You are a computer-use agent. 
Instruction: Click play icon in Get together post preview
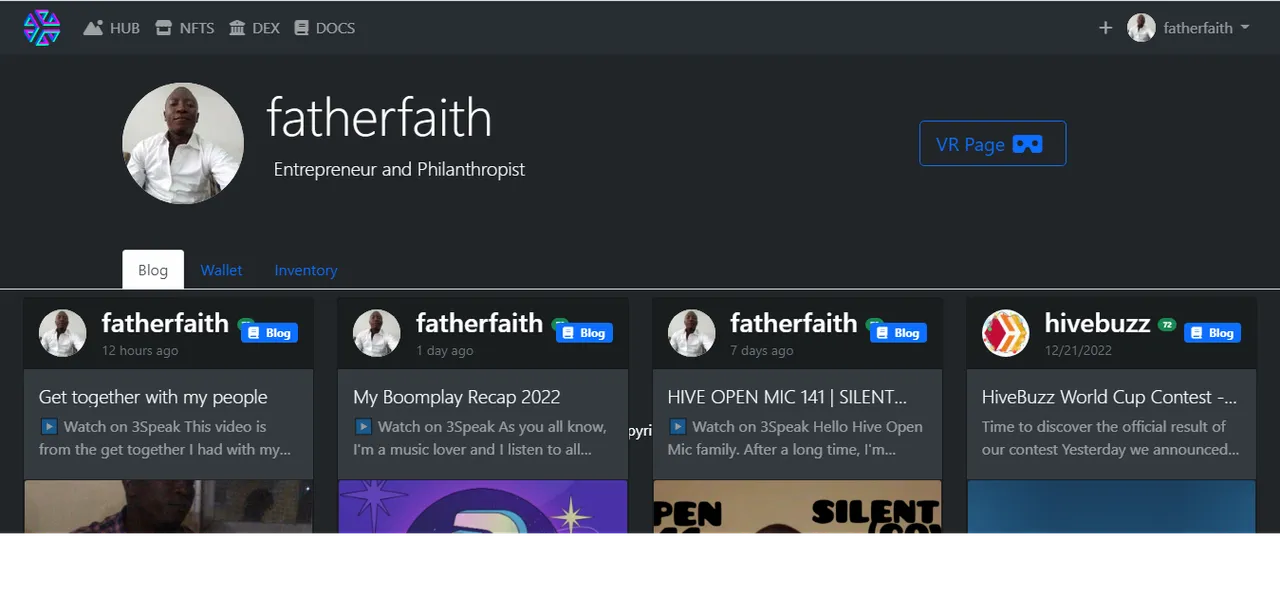coord(49,427)
